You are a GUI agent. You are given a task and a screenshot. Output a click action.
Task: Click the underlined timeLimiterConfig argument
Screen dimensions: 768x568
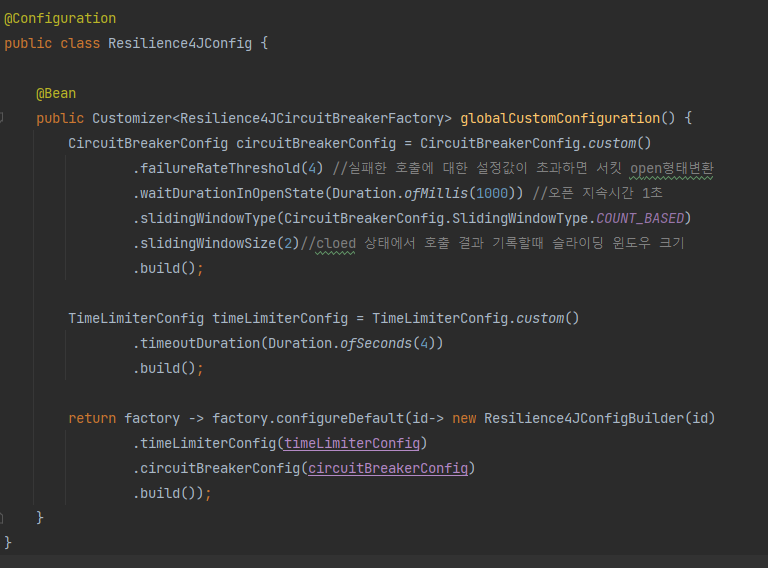(x=352, y=443)
